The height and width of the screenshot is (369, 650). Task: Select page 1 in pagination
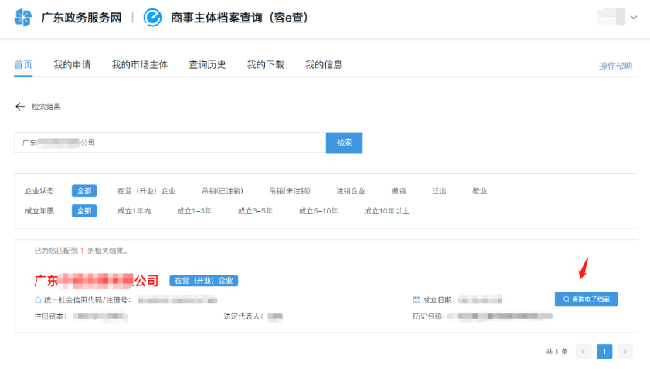tap(604, 352)
